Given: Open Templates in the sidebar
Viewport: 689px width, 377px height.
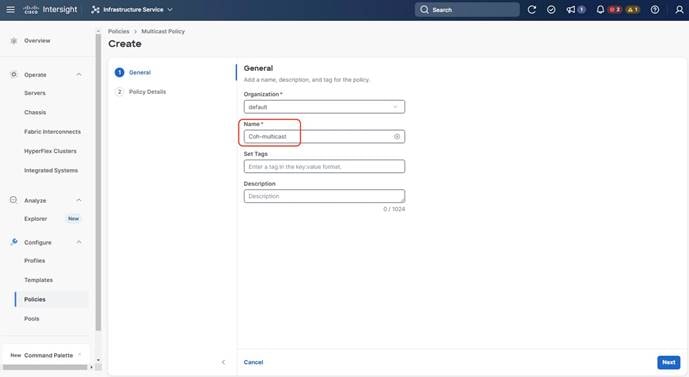Looking at the screenshot, I should pyautogui.click(x=39, y=280).
